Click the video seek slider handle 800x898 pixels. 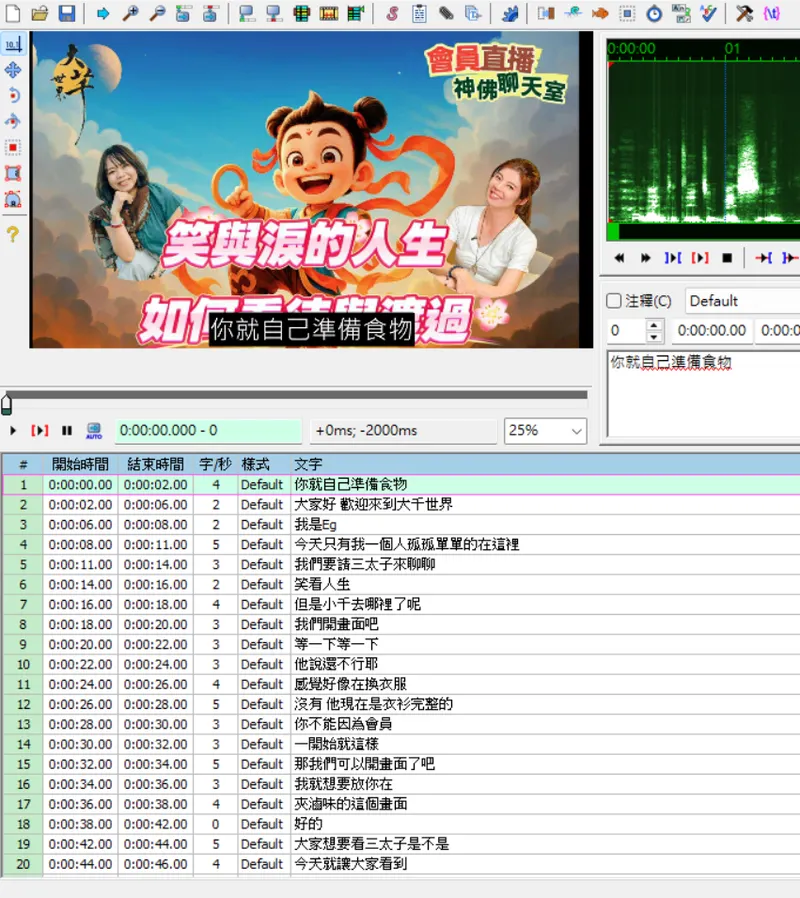7,404
